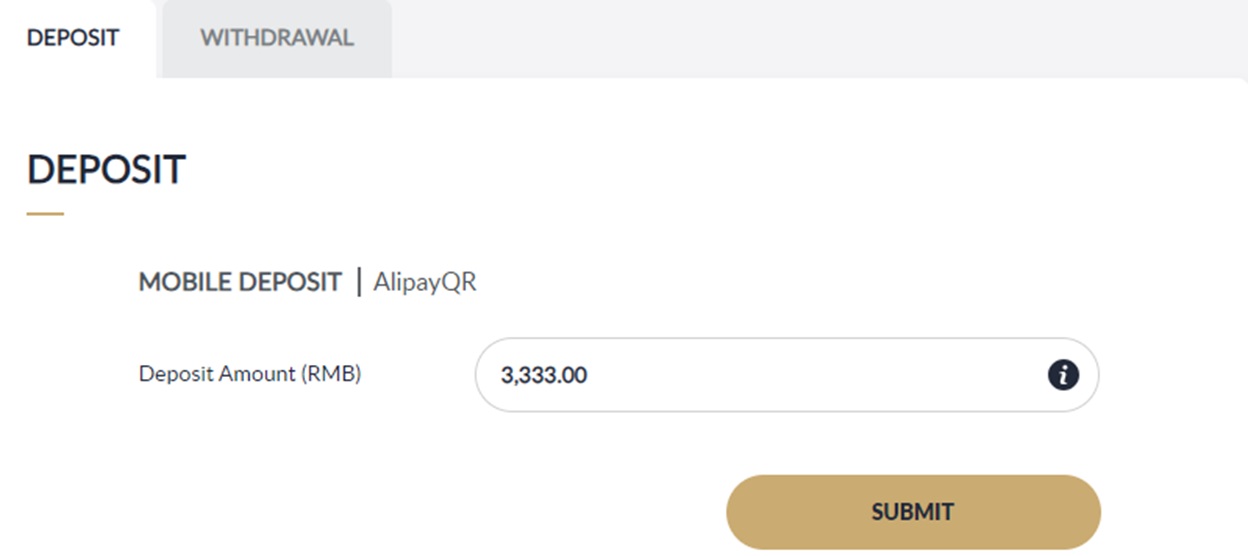The height and width of the screenshot is (556, 1248).
Task: Click the empty tab bar right of WITHDRAWAL
Action: click(x=800, y=38)
